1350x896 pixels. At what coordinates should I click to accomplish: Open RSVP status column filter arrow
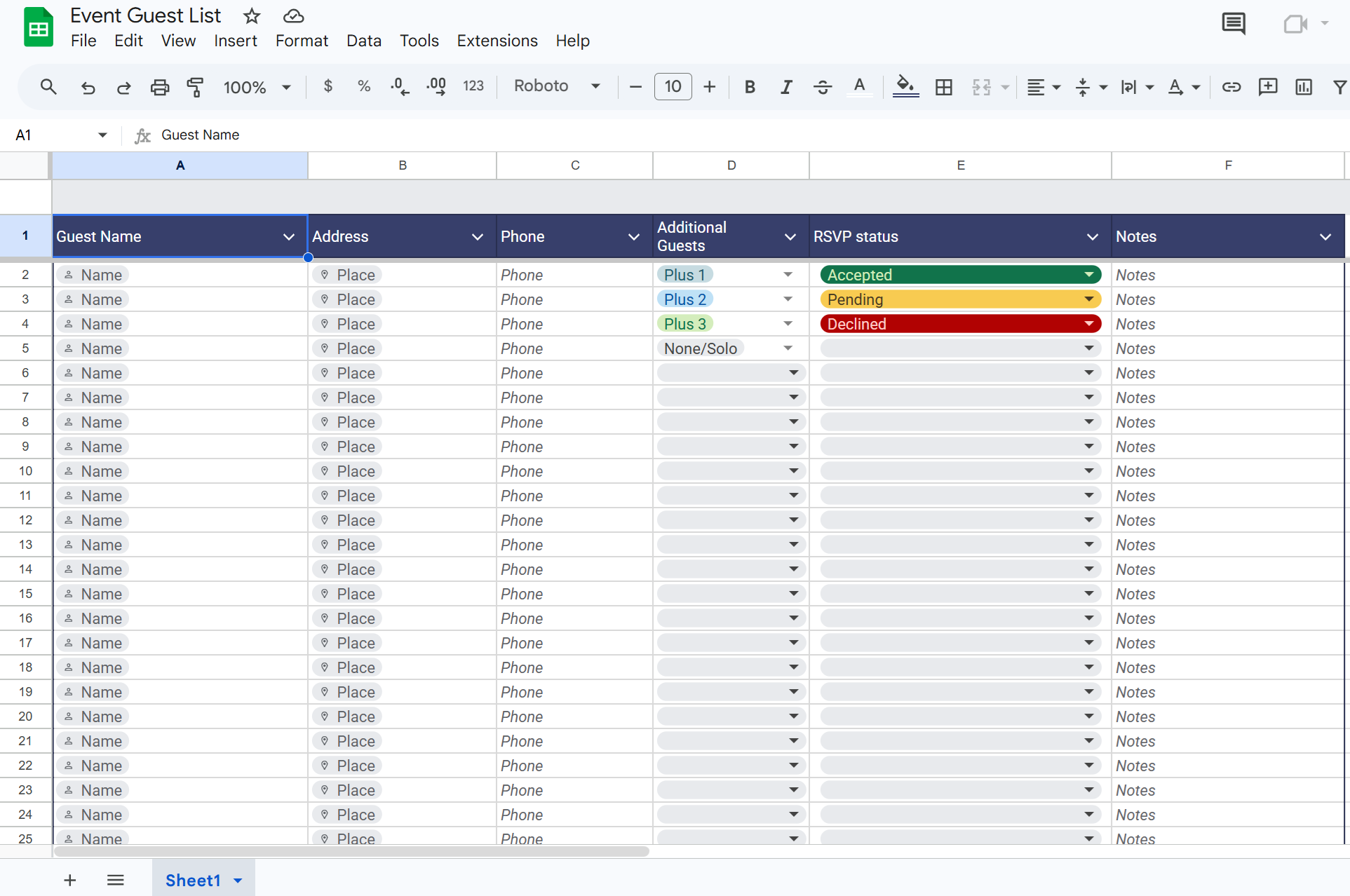[x=1092, y=237]
